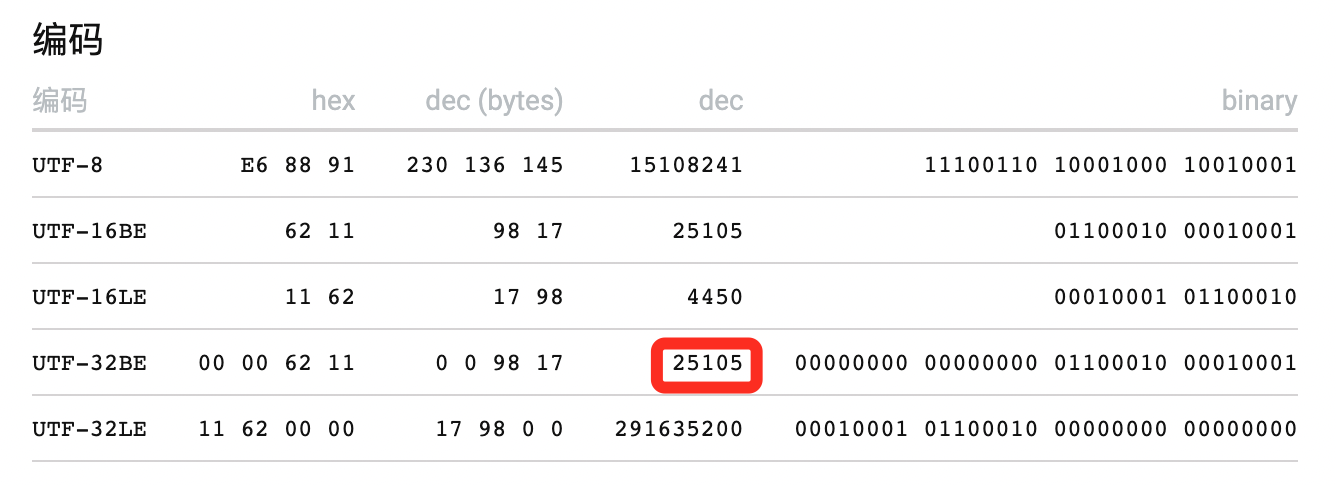1336x486 pixels.
Task: Click decimal 25105 in UTF-16BE row
Action: (708, 231)
